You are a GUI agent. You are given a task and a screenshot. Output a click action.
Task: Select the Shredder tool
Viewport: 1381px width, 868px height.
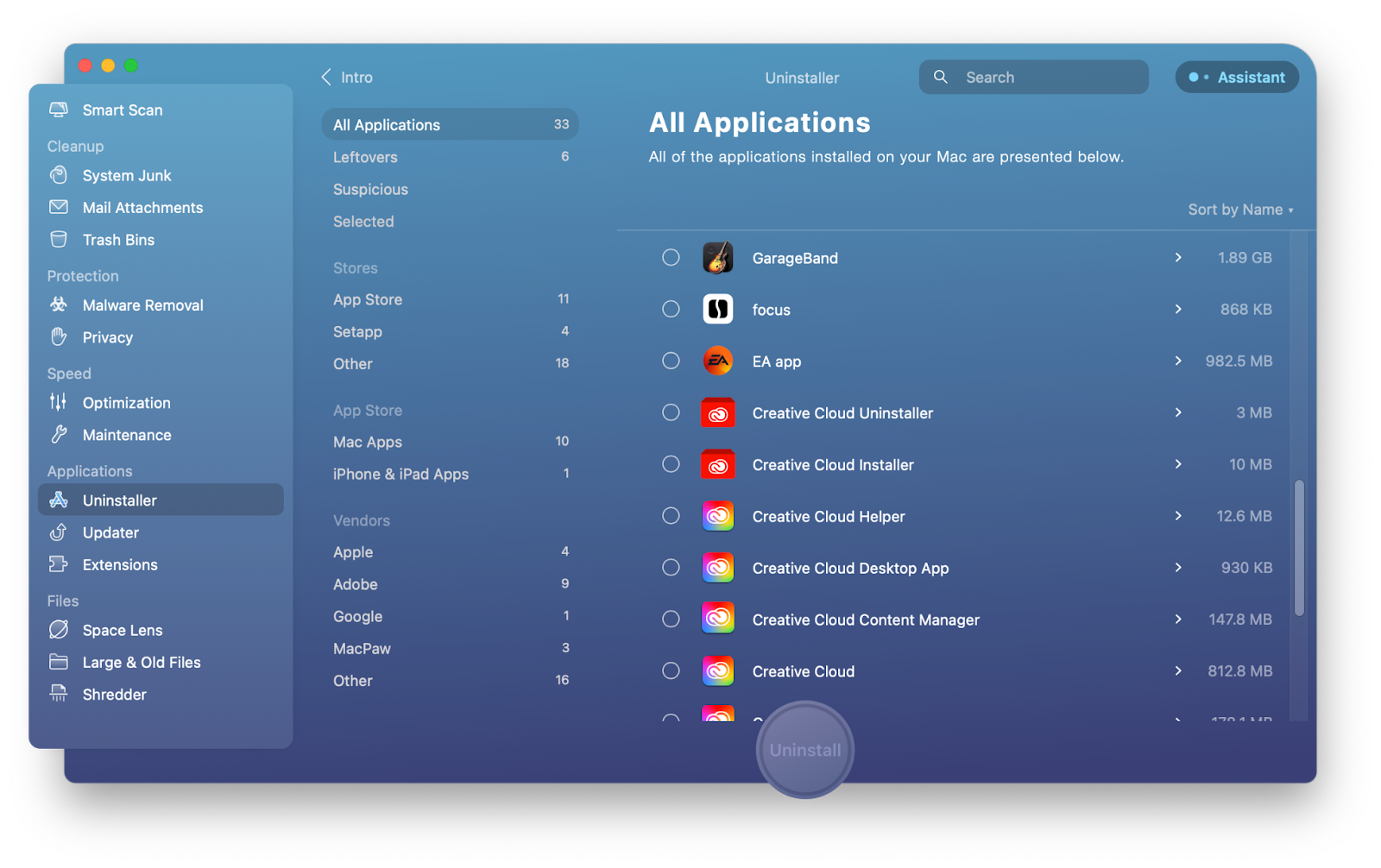click(114, 694)
